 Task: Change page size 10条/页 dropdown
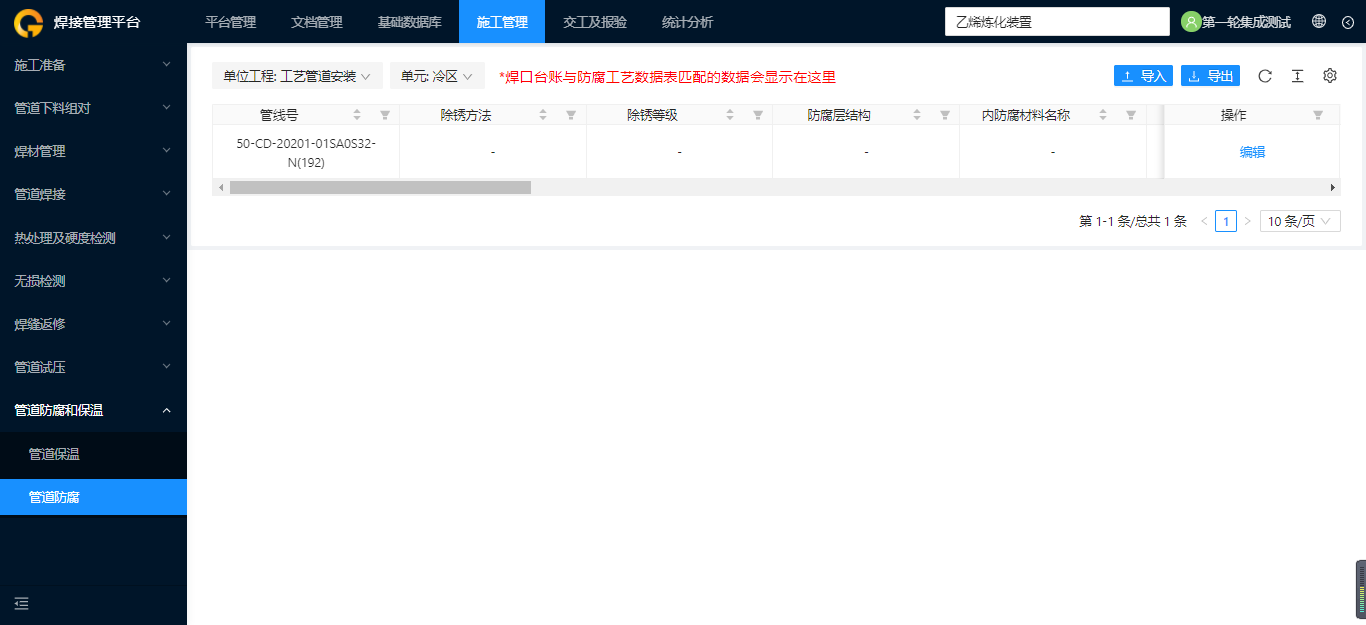pyautogui.click(x=1300, y=221)
